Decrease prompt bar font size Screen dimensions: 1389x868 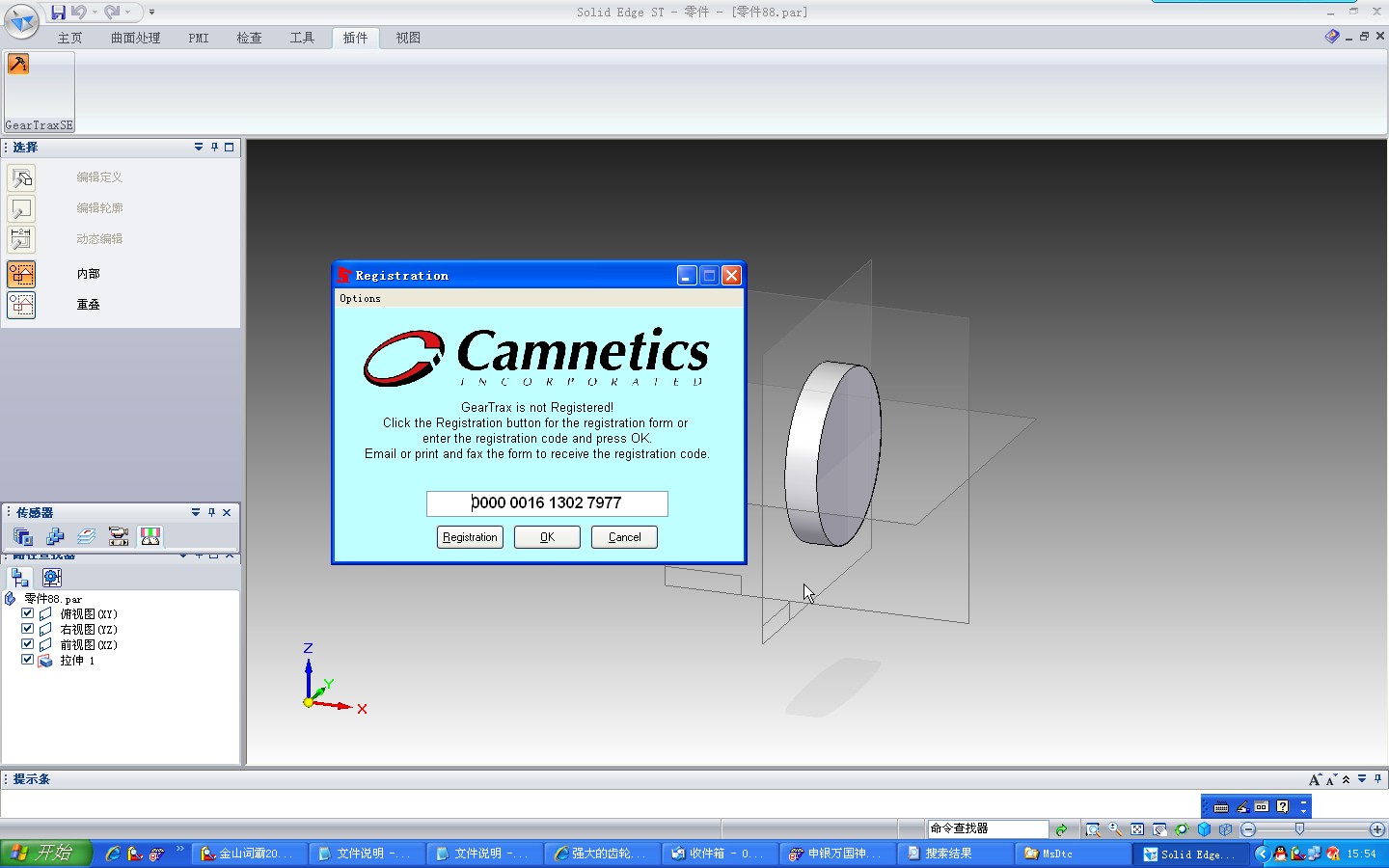click(1331, 779)
